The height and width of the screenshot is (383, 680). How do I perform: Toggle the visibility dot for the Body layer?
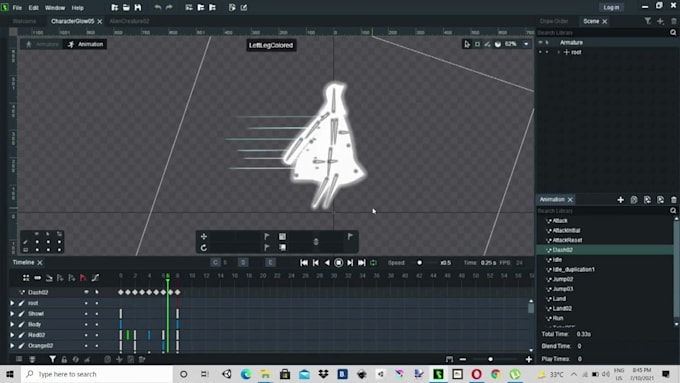point(86,324)
